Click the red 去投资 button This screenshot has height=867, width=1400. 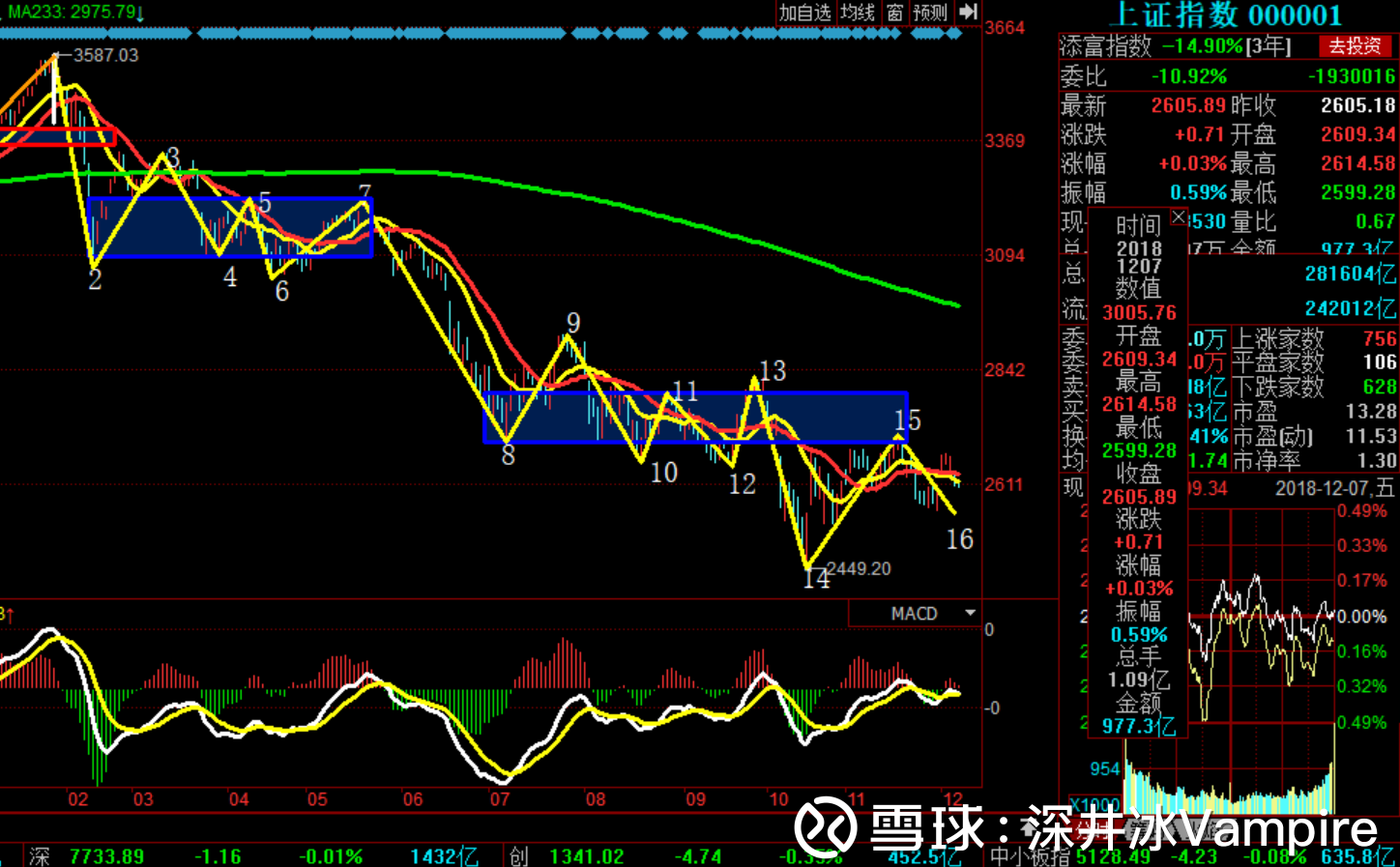point(1356,45)
